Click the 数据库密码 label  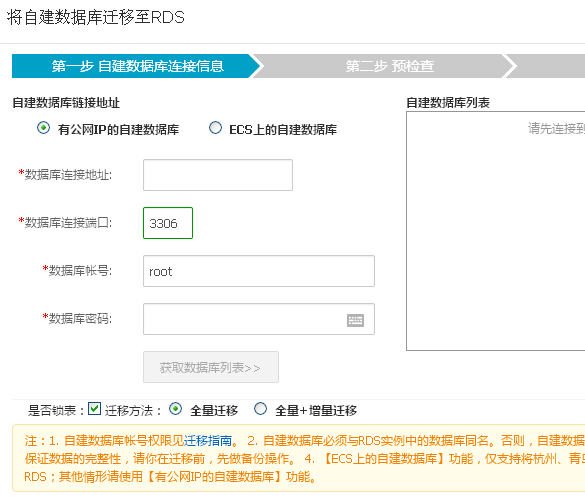77,319
